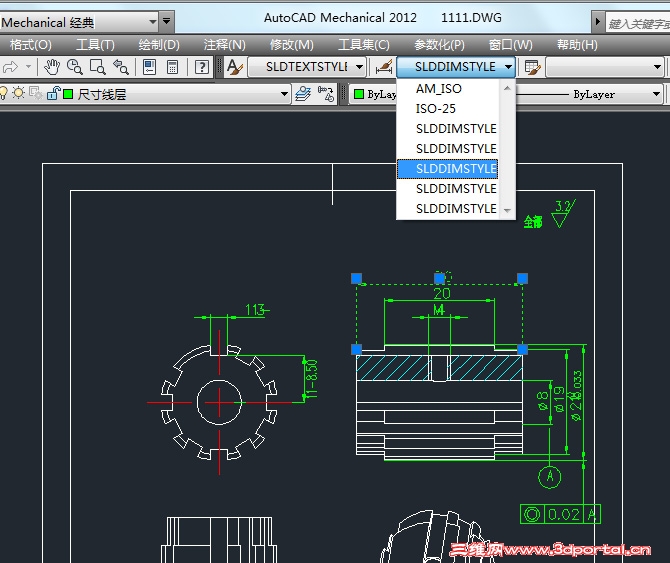Click the Make Object's Layer Current icon
The width and height of the screenshot is (670, 563).
point(326,94)
